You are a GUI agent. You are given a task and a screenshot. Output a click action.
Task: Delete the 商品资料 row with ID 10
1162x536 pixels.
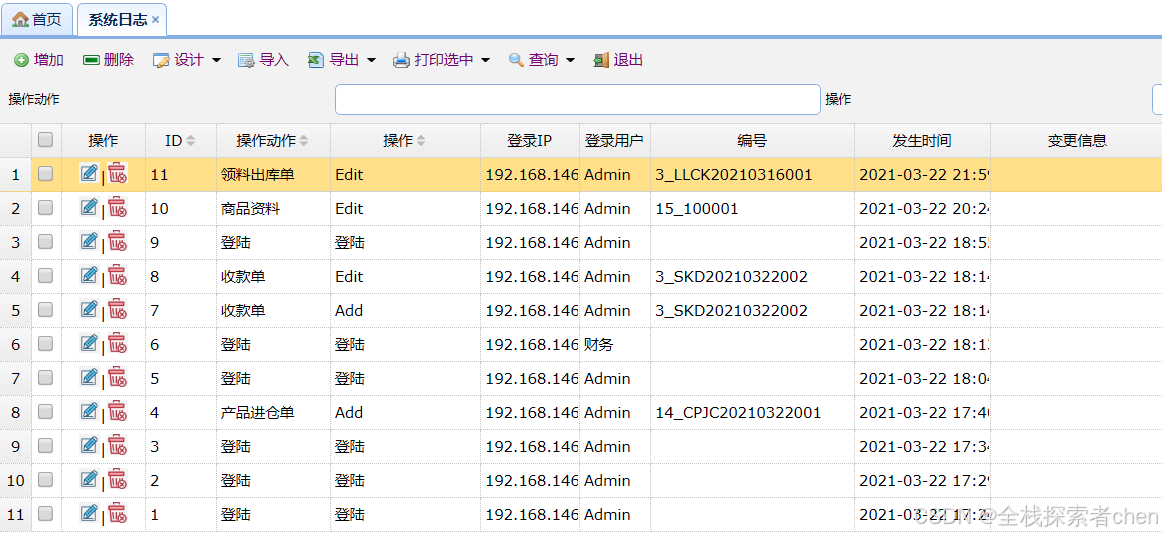click(x=117, y=208)
